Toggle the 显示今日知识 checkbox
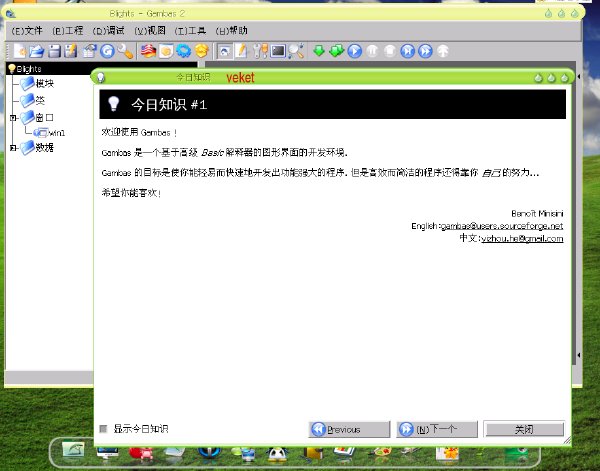Screen dimensions: 600x471 coord(103,429)
